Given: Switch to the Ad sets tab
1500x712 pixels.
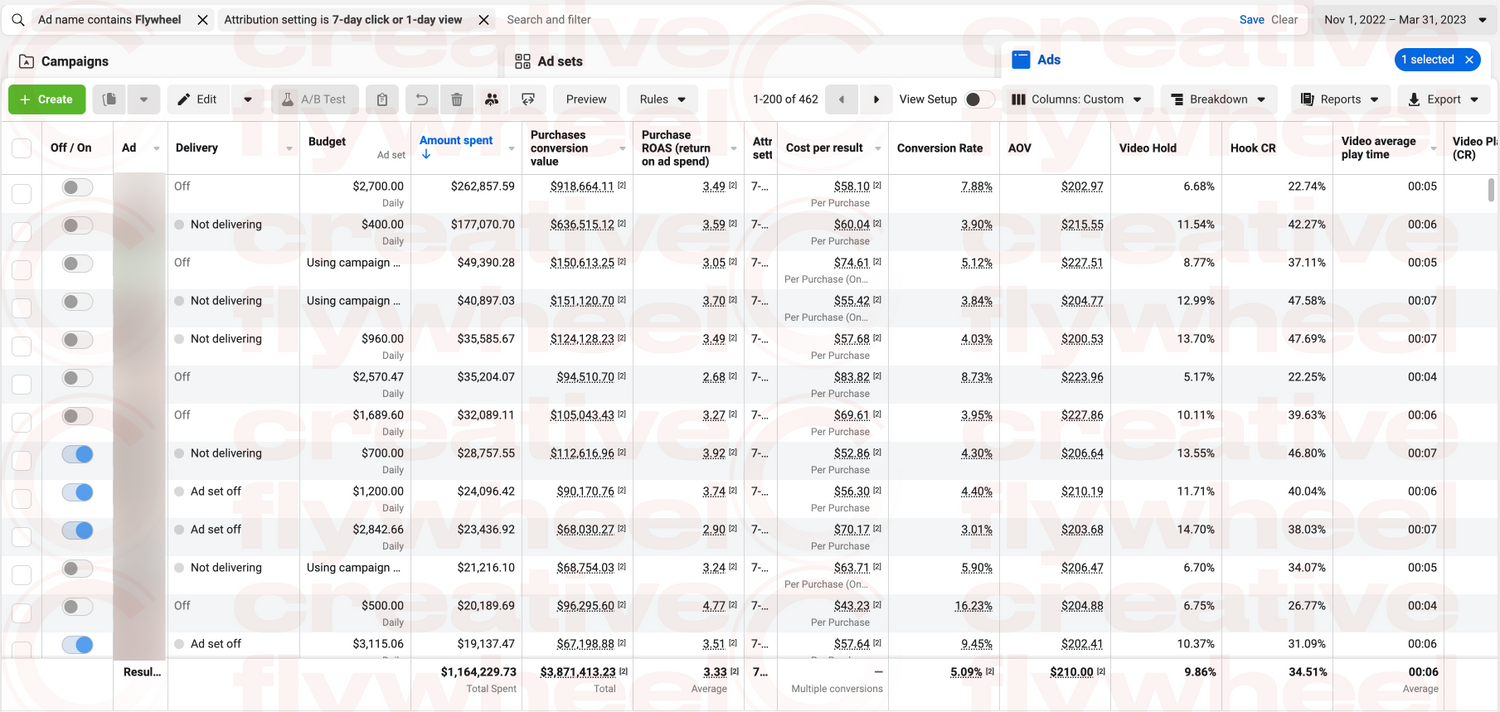Looking at the screenshot, I should pos(559,61).
